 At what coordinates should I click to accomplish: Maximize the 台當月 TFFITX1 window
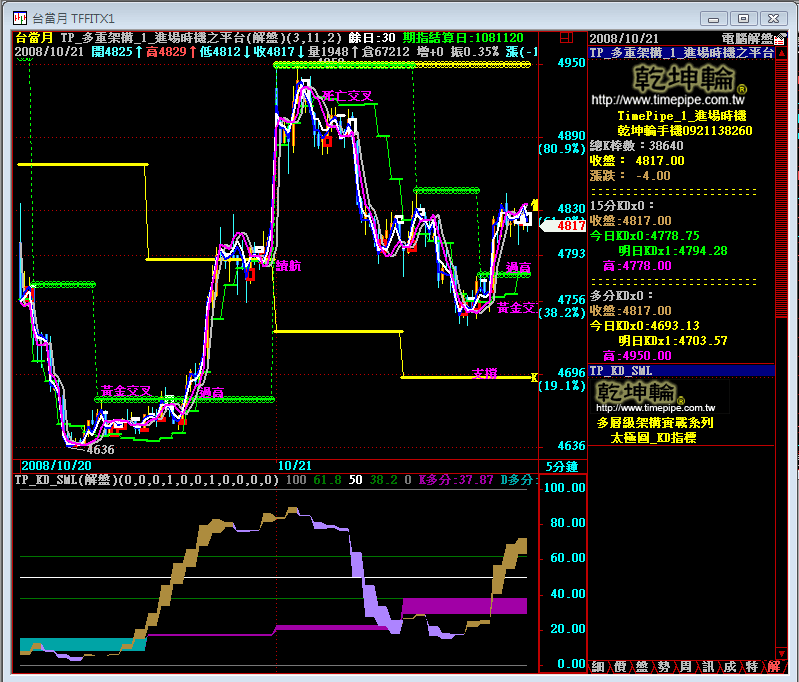[x=743, y=19]
